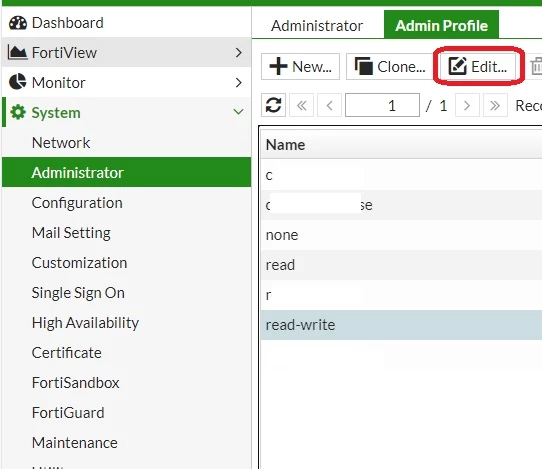The height and width of the screenshot is (469, 542).
Task: Open FortiGuard settings
Action: coord(126,413)
